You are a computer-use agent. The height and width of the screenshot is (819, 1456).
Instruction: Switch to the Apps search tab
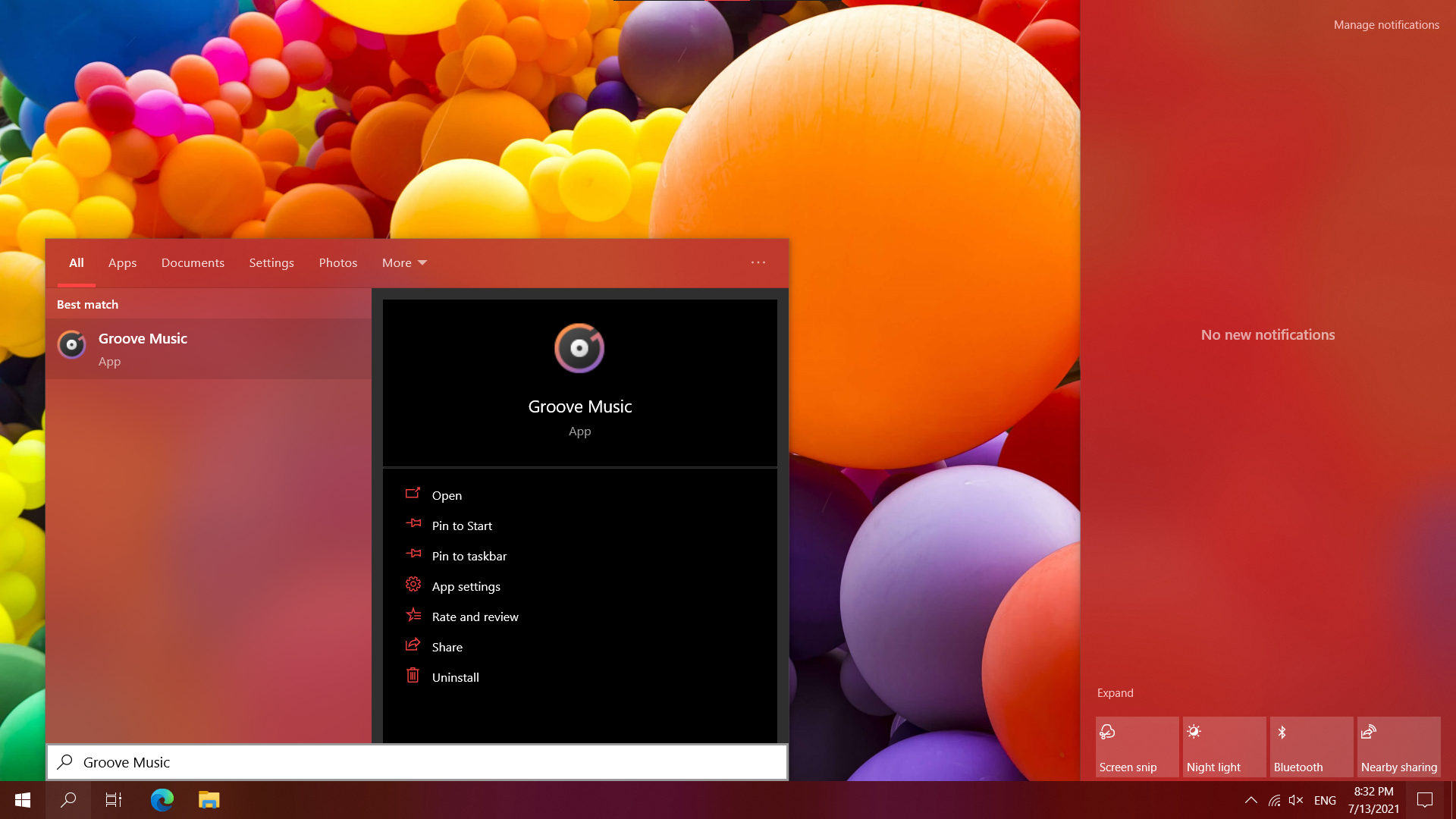click(122, 262)
